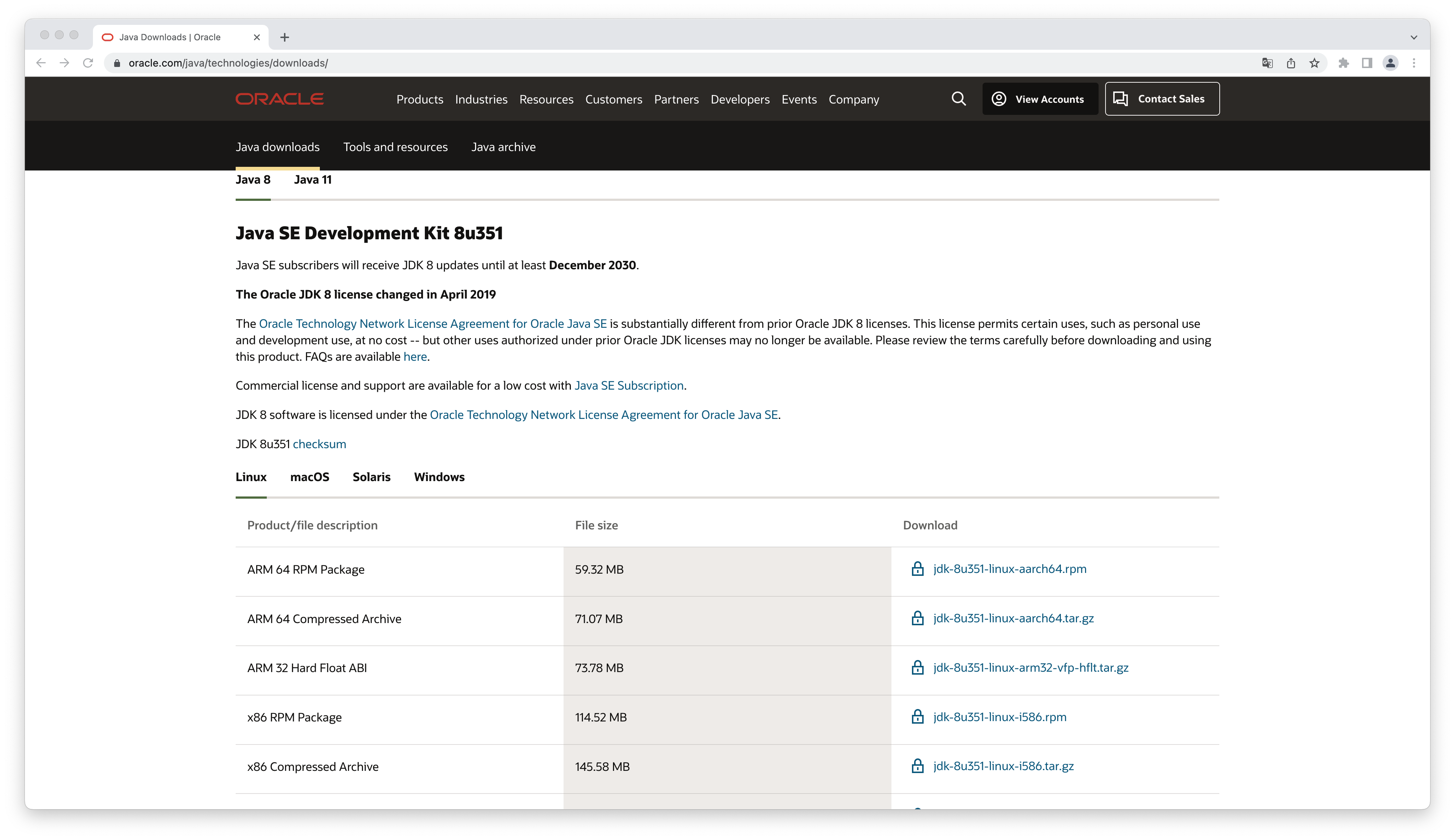Click the lock icon beside jdk-8u351-linux-arm32-vfp-hflt.tar.gz
The height and width of the screenshot is (840, 1455).
click(917, 667)
